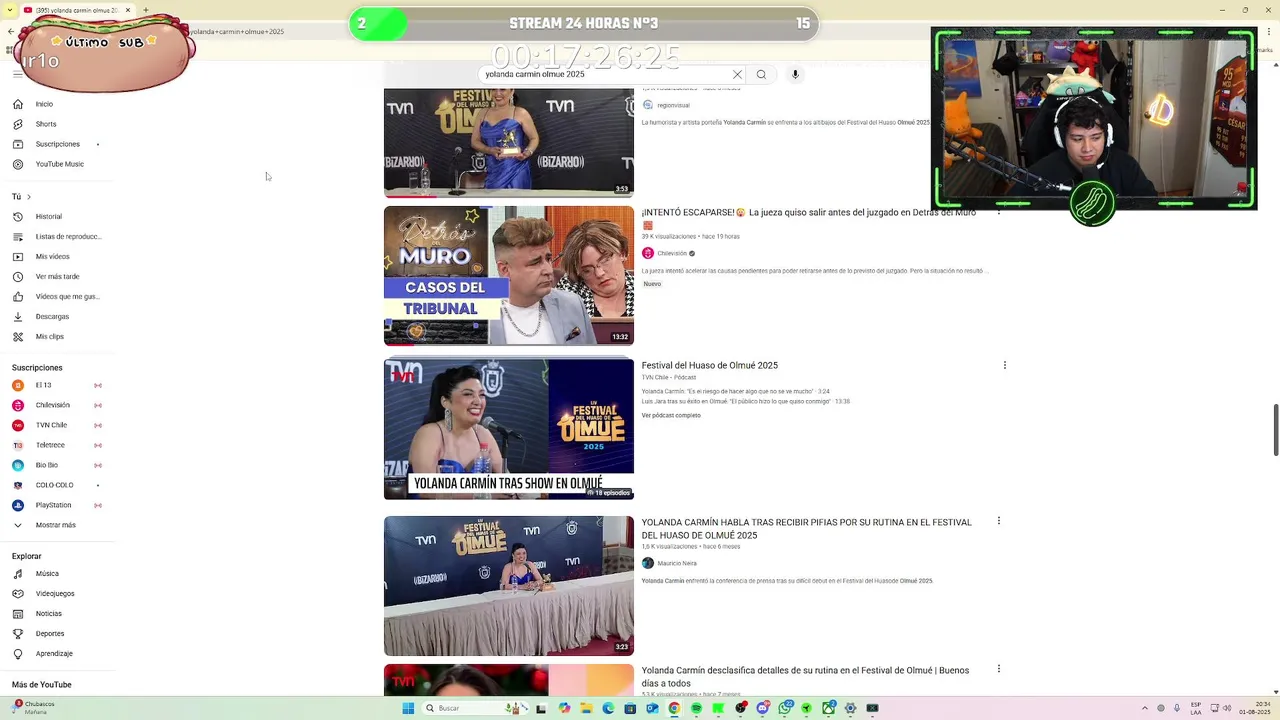Click the search magnifier button
1280x720 pixels.
pos(761,74)
